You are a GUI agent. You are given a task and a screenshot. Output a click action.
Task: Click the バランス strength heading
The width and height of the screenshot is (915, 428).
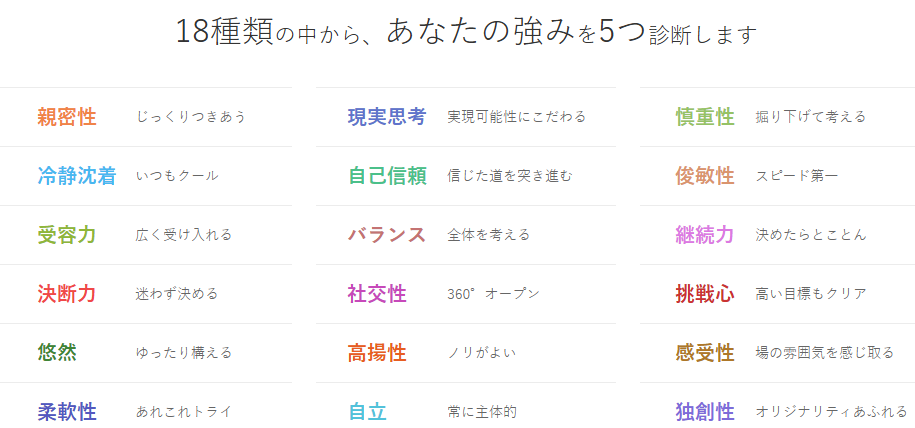pyautogui.click(x=387, y=235)
